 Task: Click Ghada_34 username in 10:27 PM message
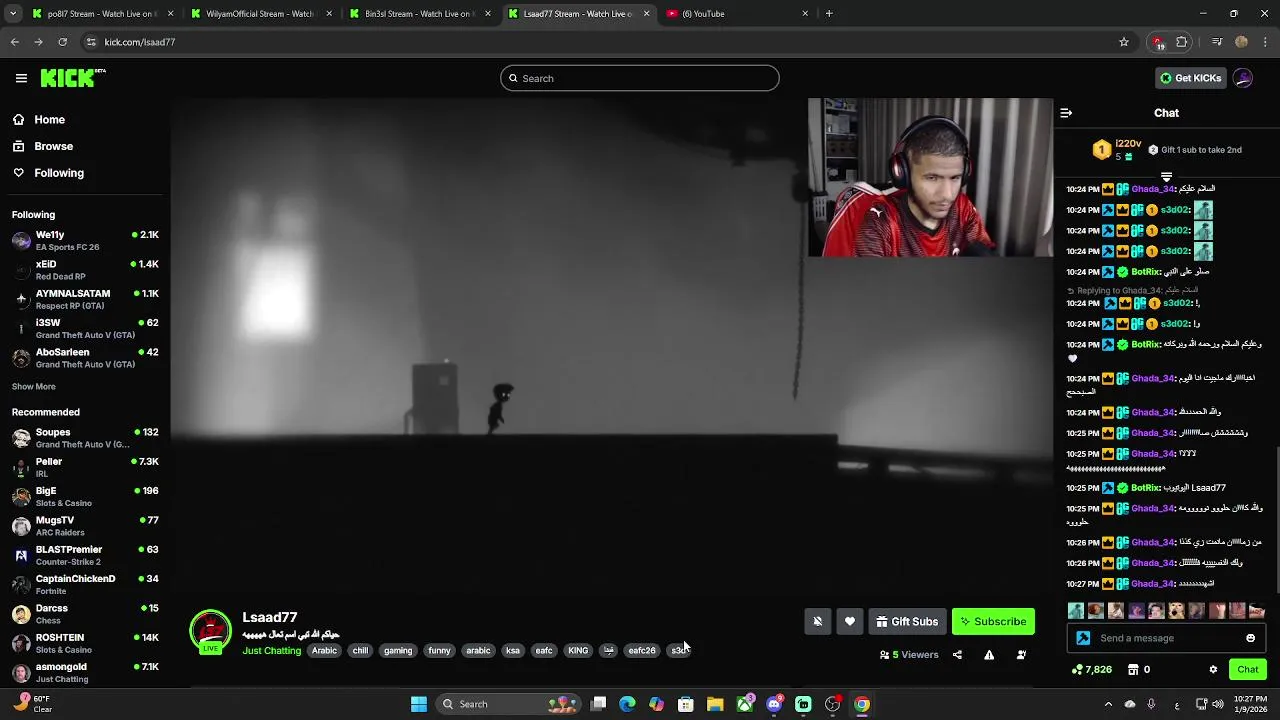pyautogui.click(x=1153, y=584)
